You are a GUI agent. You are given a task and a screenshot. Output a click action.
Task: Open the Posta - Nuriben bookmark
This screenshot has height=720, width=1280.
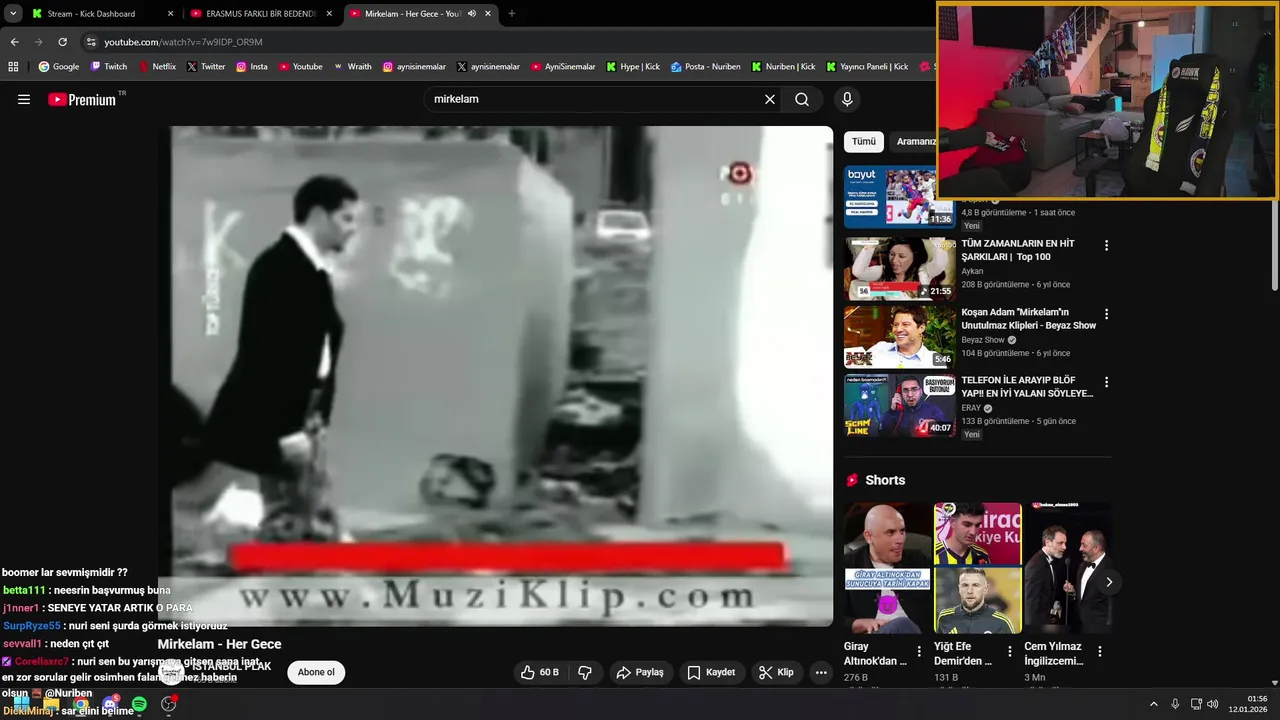click(x=706, y=67)
